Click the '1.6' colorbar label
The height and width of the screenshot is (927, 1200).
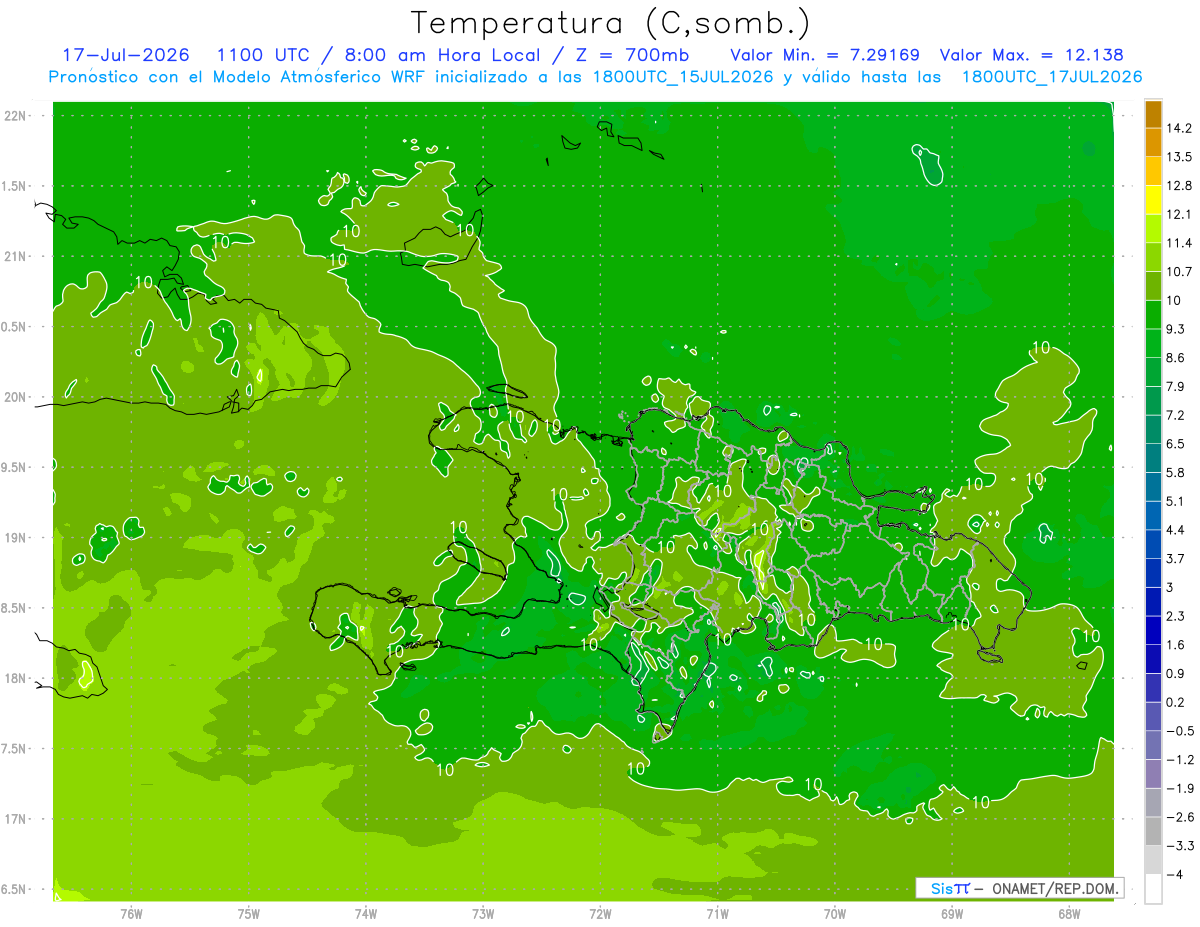click(x=1177, y=645)
